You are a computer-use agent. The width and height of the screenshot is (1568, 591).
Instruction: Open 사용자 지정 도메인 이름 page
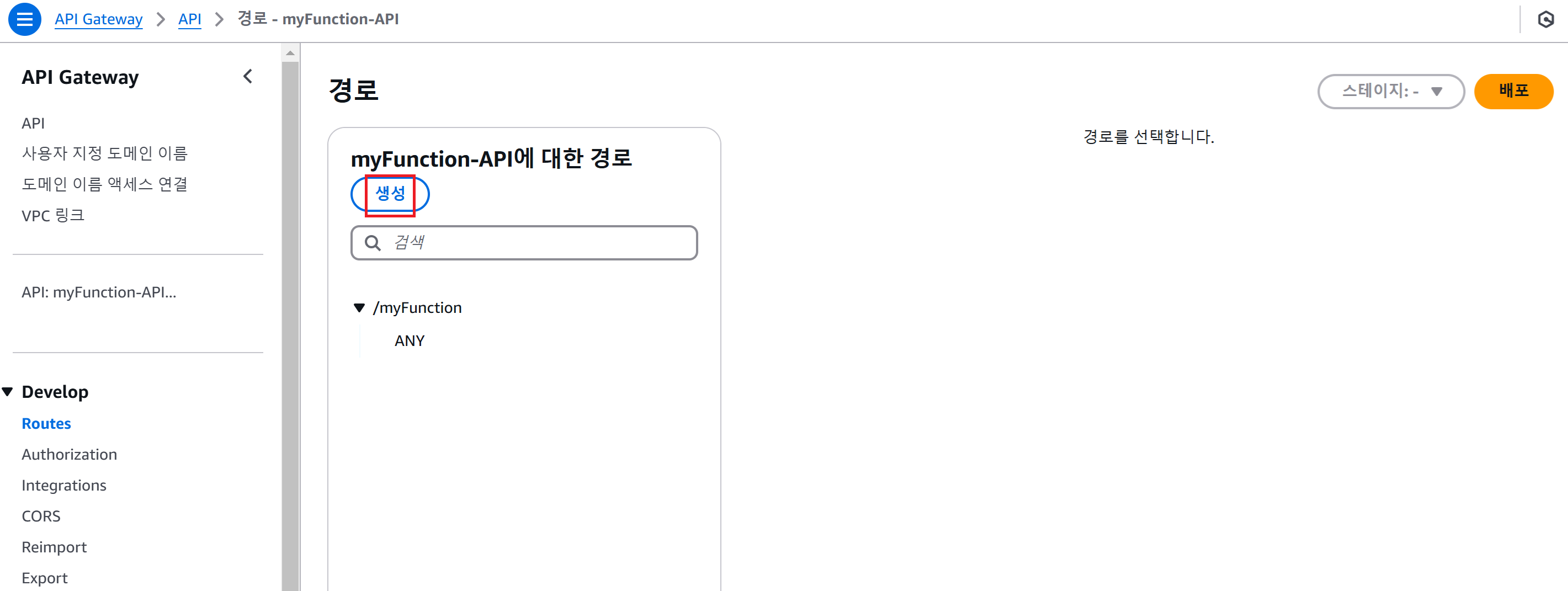(x=105, y=153)
